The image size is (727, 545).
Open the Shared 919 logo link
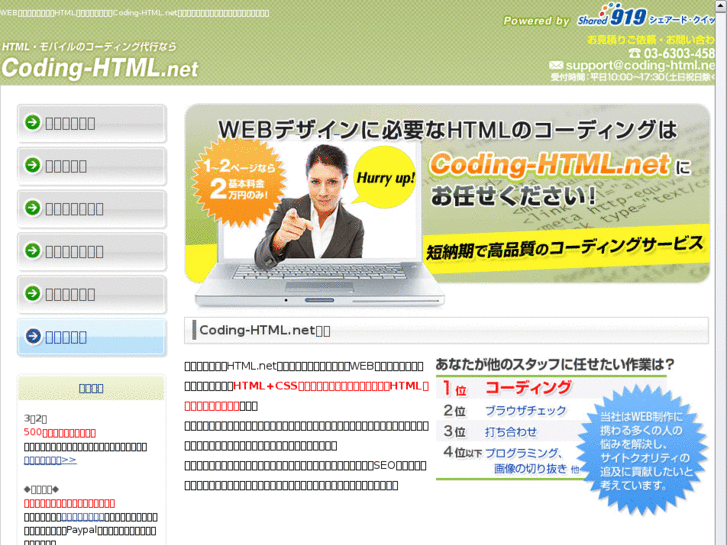tap(646, 16)
